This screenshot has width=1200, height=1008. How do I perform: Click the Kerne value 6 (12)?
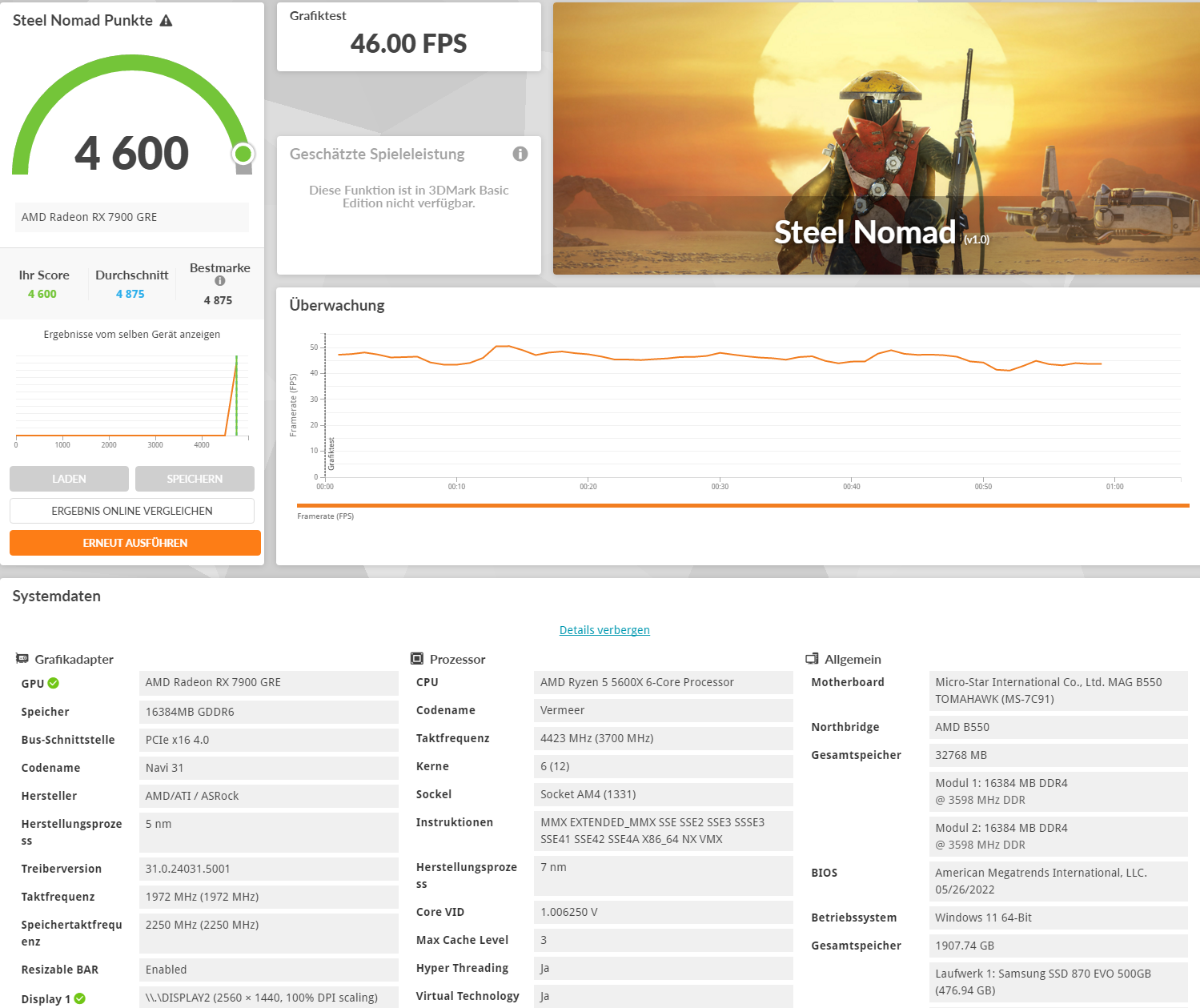click(x=664, y=766)
